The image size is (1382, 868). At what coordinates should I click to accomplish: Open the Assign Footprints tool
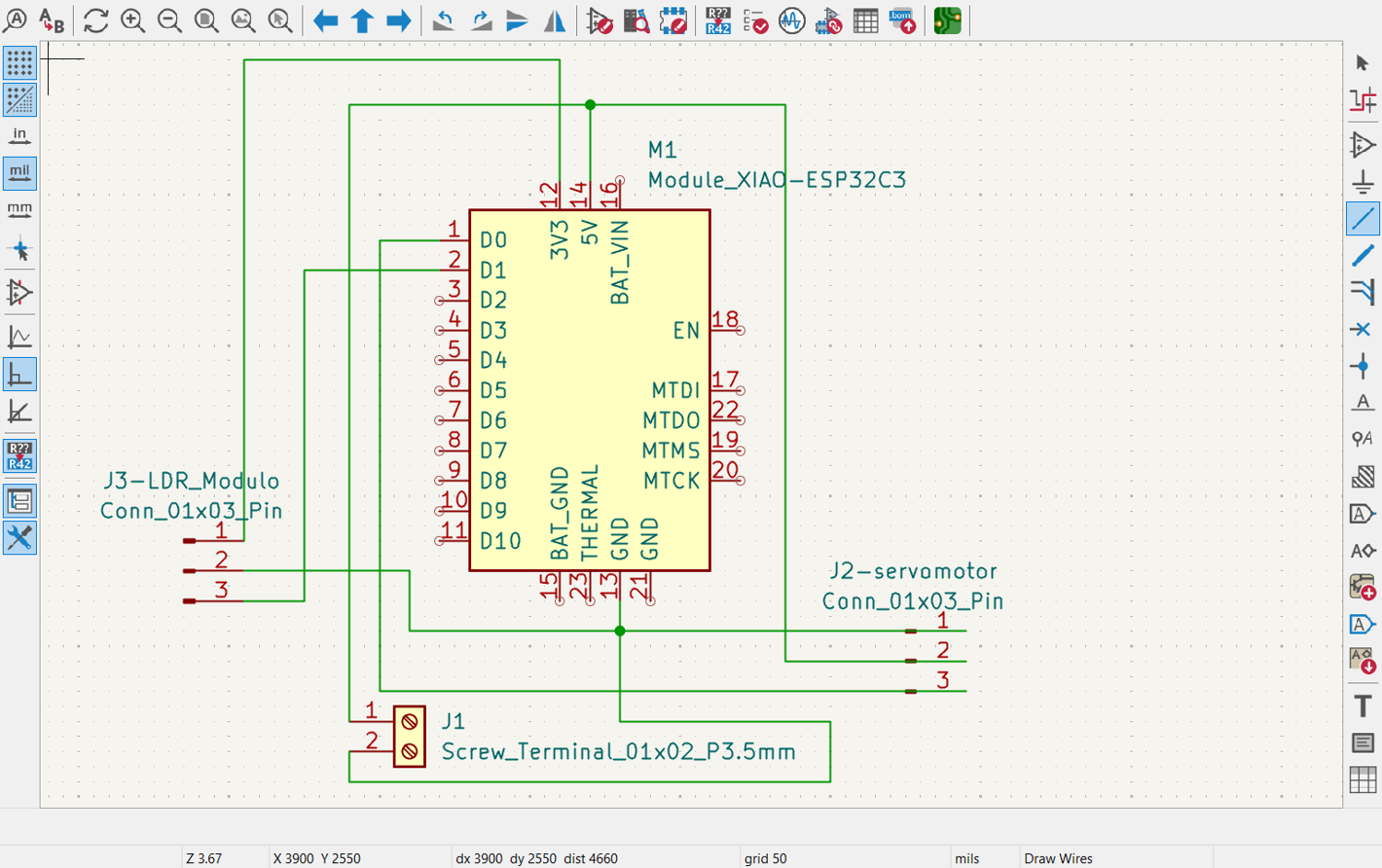tap(828, 20)
